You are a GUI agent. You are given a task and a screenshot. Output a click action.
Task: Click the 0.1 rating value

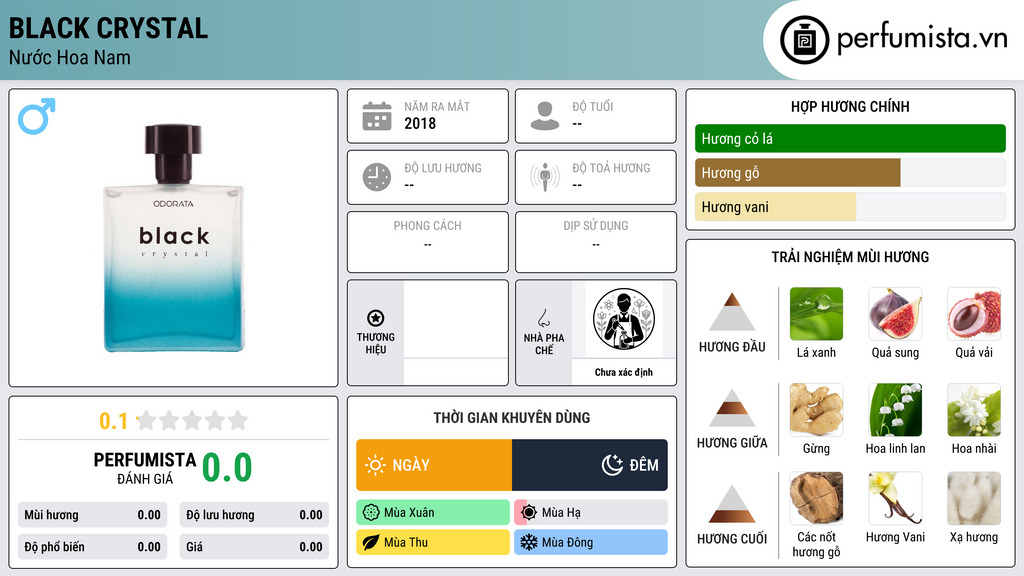point(113,421)
